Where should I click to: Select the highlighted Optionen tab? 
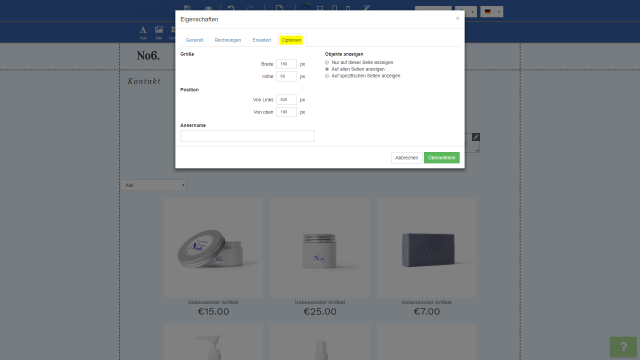pyautogui.click(x=291, y=40)
